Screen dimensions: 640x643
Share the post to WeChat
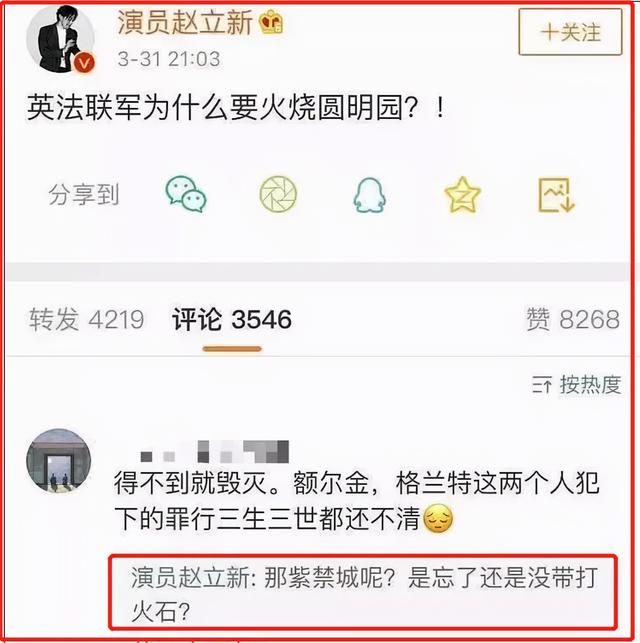[186, 194]
